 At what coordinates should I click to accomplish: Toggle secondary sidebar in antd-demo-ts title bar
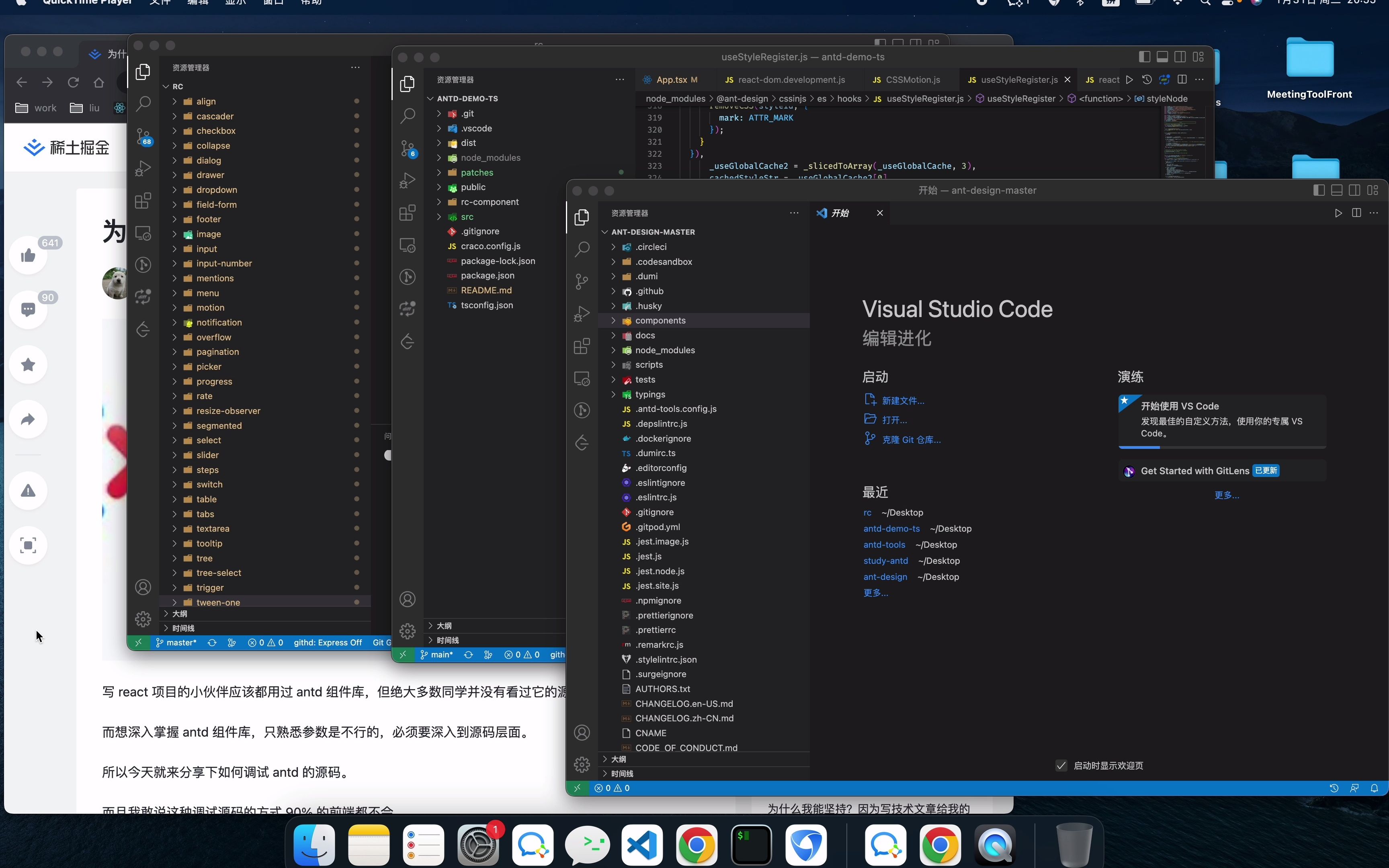tap(1180, 56)
